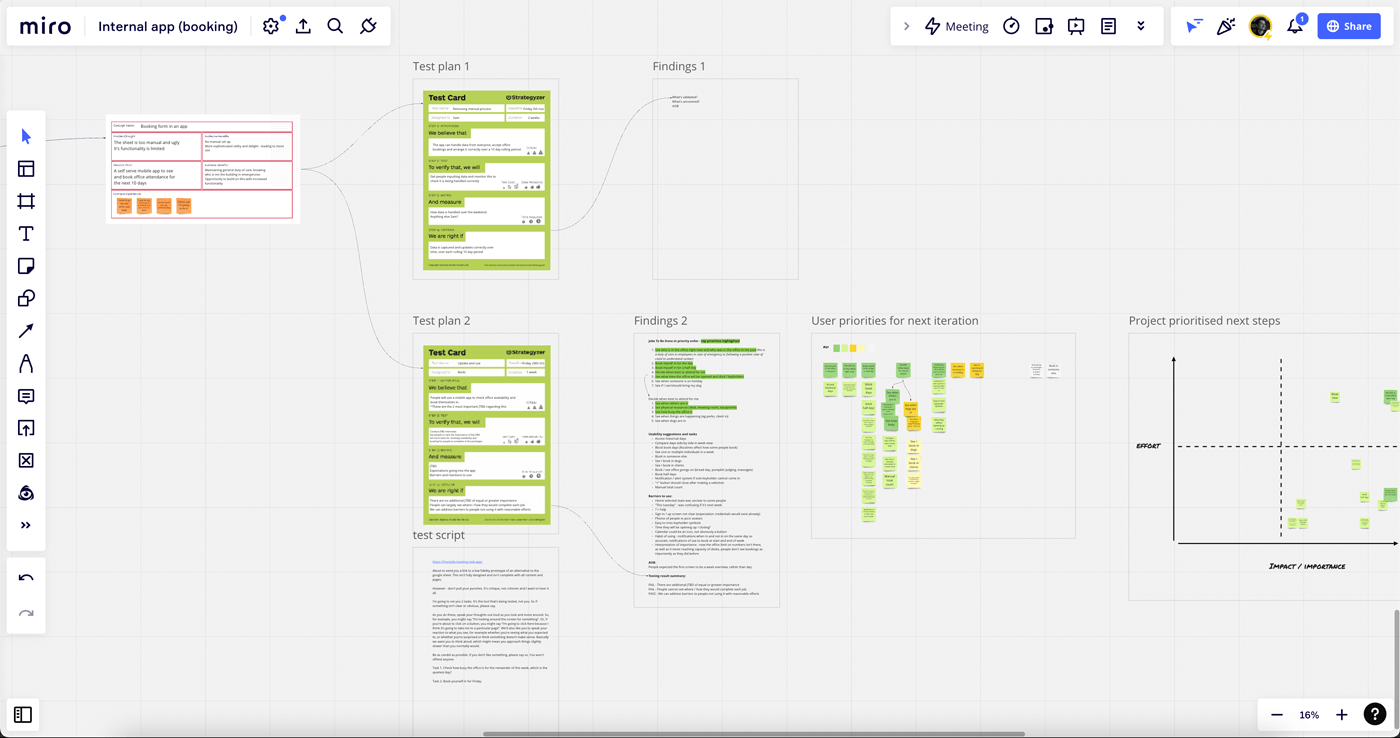Image resolution: width=1400 pixels, height=738 pixels.
Task: Select the Test plan 2 frame title
Action: point(441,321)
